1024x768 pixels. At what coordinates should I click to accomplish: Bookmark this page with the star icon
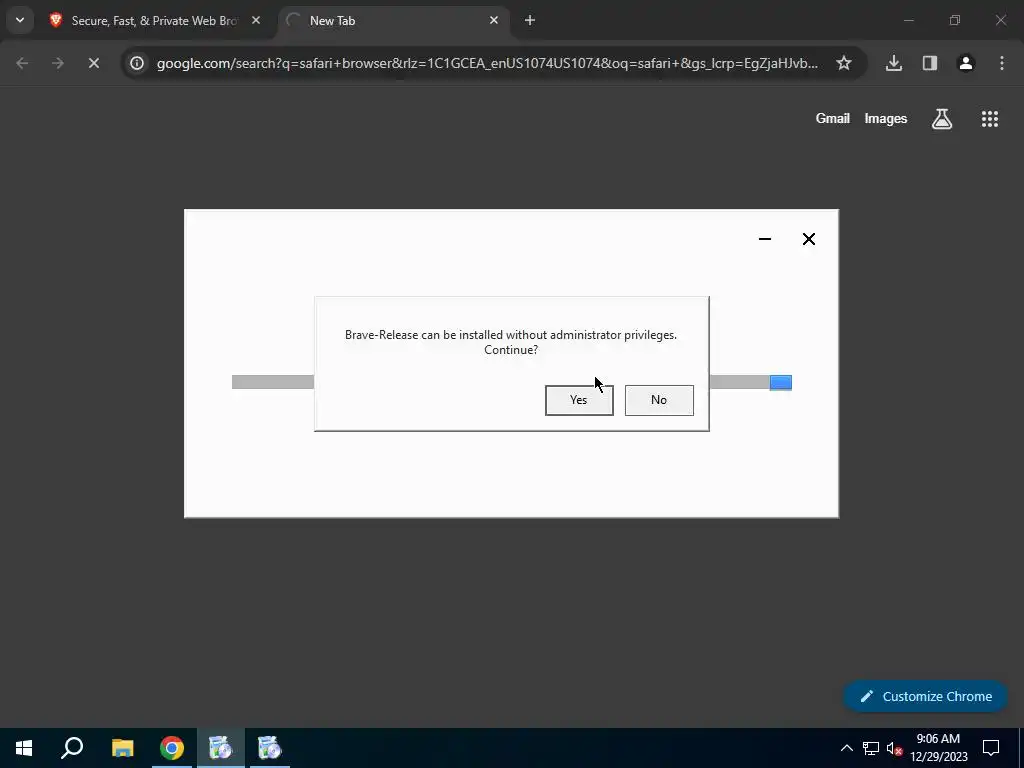click(844, 63)
